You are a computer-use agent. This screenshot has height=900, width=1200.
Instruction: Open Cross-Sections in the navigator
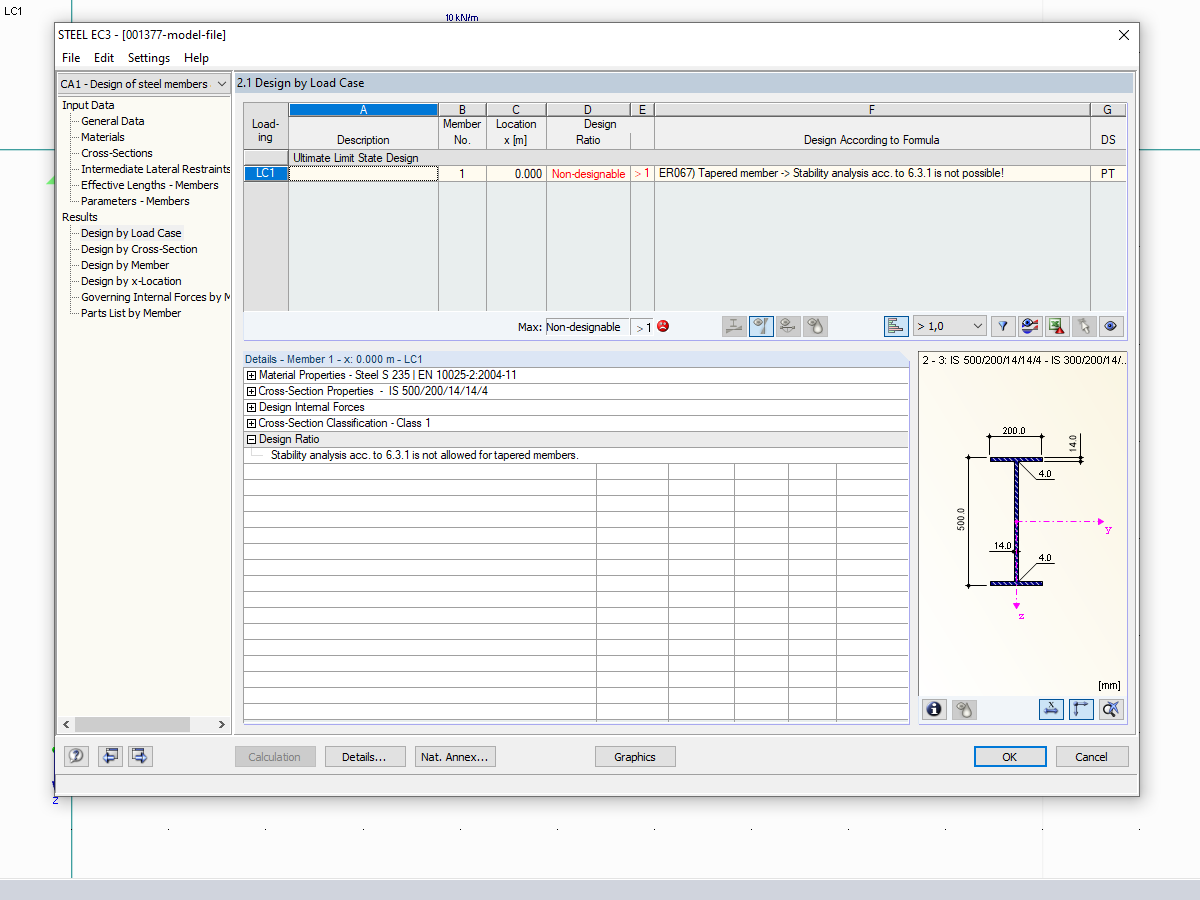click(x=117, y=153)
